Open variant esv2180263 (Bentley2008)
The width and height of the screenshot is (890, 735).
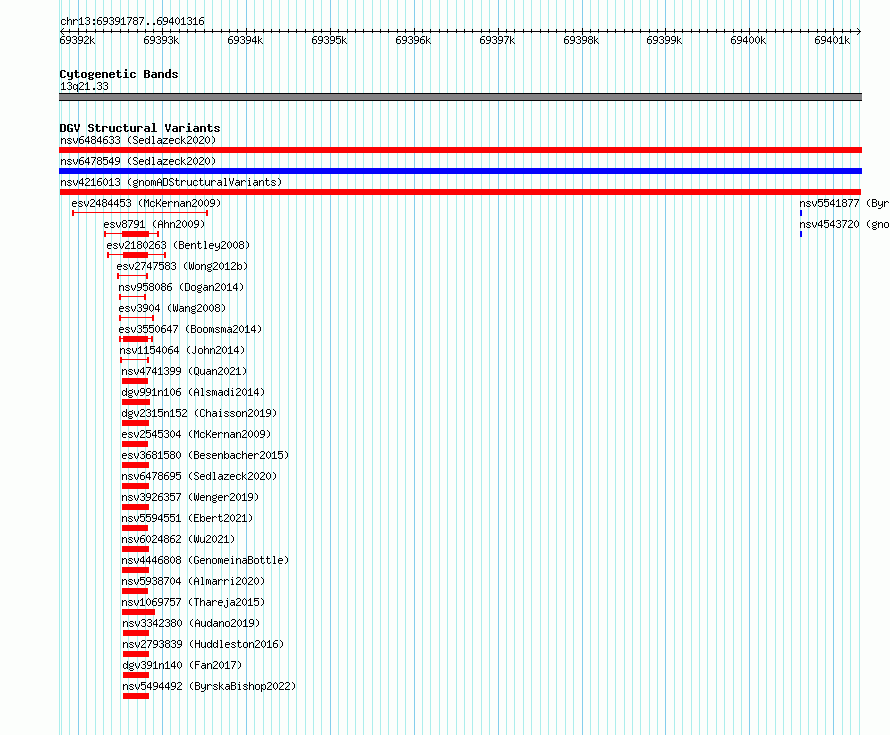click(x=178, y=245)
